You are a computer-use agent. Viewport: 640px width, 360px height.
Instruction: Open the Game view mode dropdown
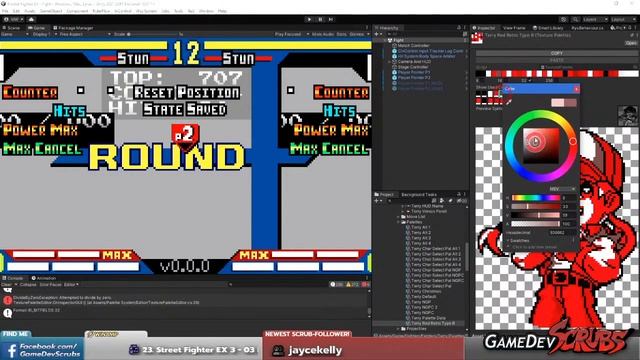tap(15, 34)
